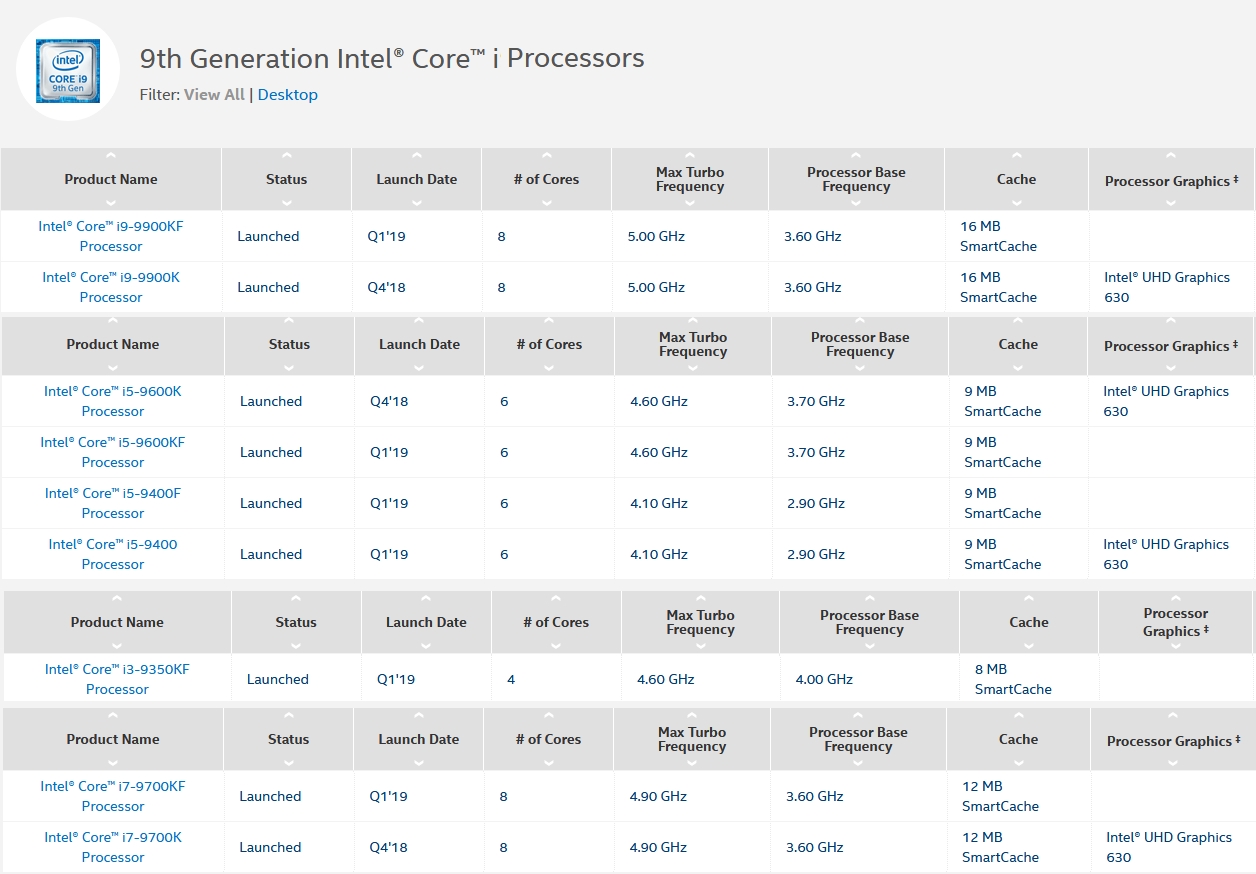This screenshot has height=874, width=1256.
Task: Sort the i3 table by Launch Date header
Action: 426,622
